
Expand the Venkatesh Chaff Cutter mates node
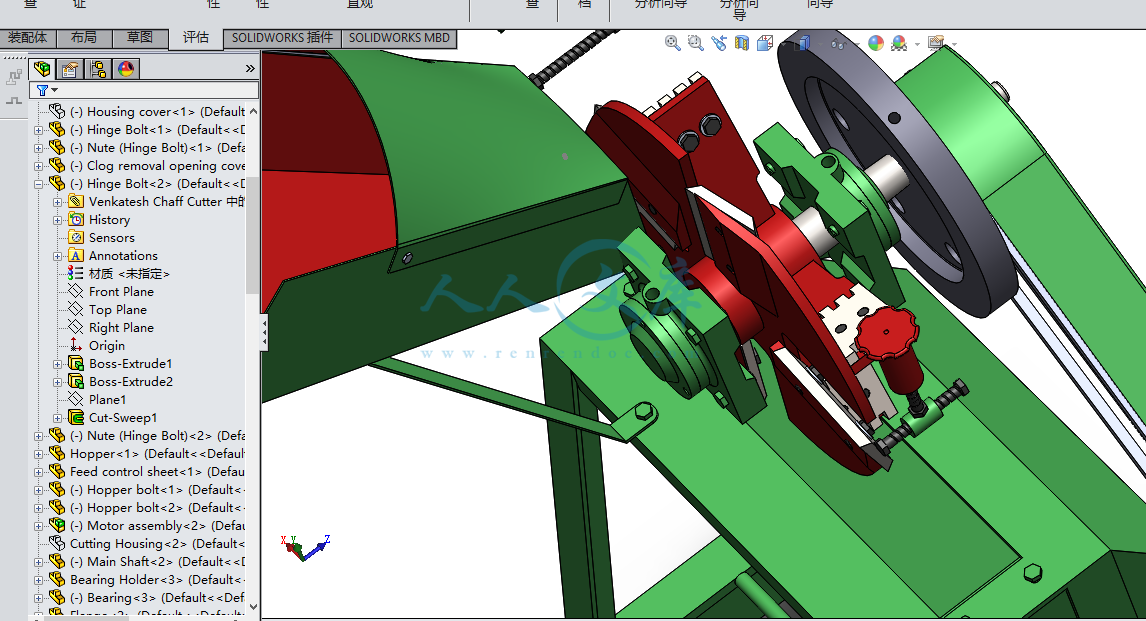(58, 202)
